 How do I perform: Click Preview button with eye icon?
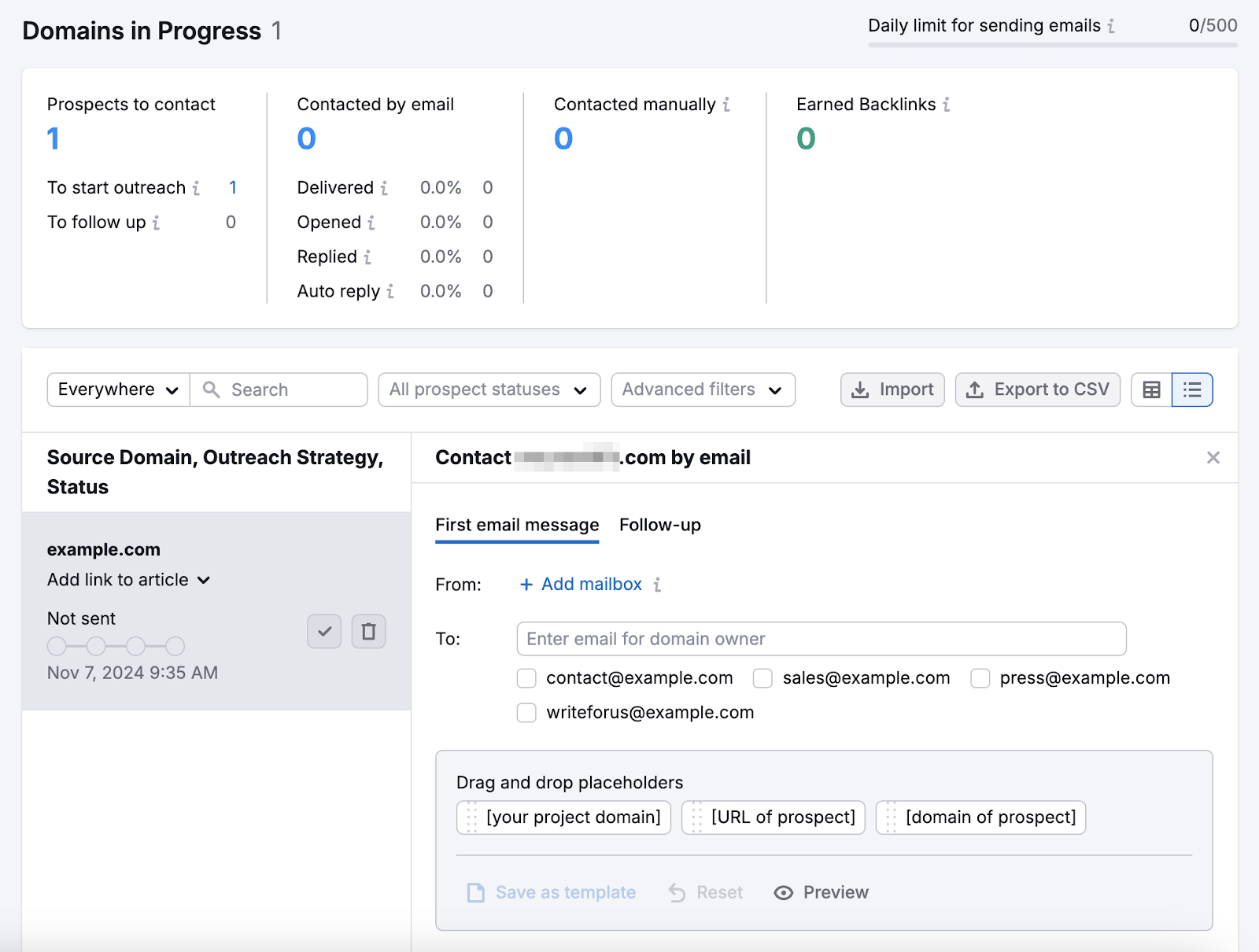coord(821,892)
